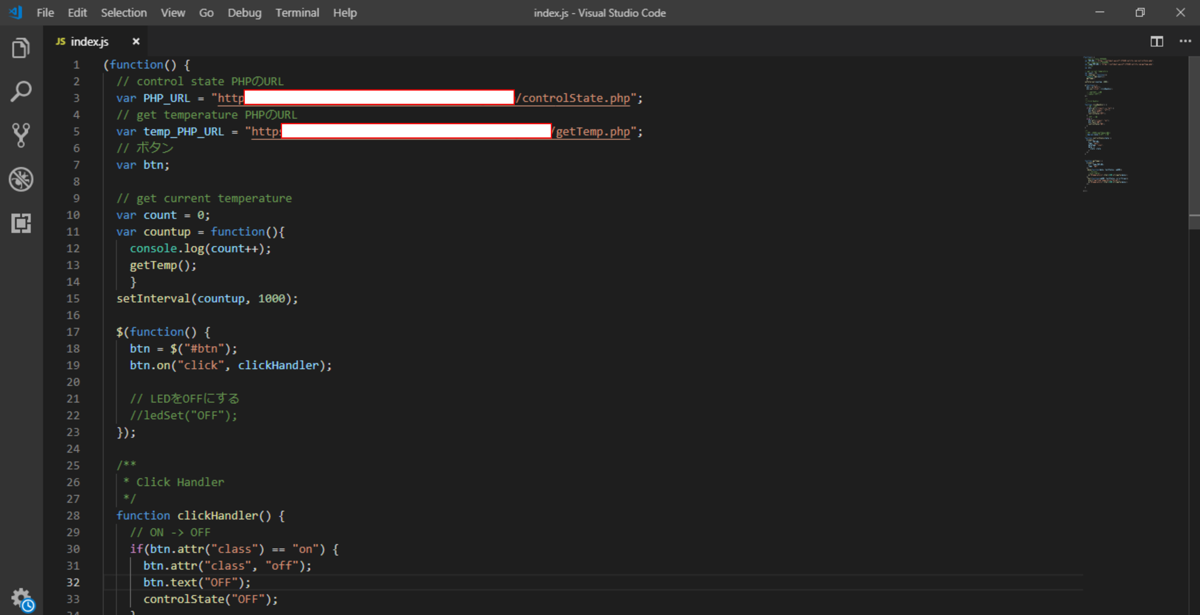1200x615 pixels.
Task: Click comment '// get current temperature'
Action: coord(204,198)
